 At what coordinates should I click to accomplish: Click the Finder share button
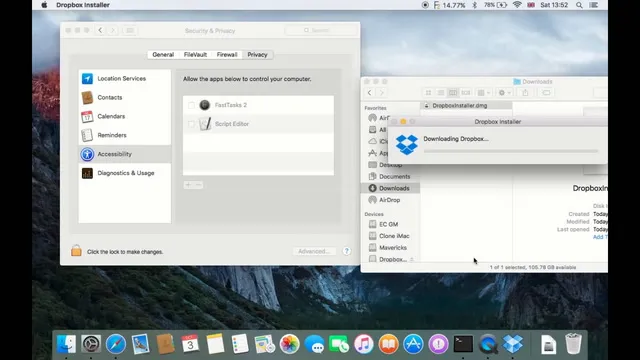click(x=525, y=93)
